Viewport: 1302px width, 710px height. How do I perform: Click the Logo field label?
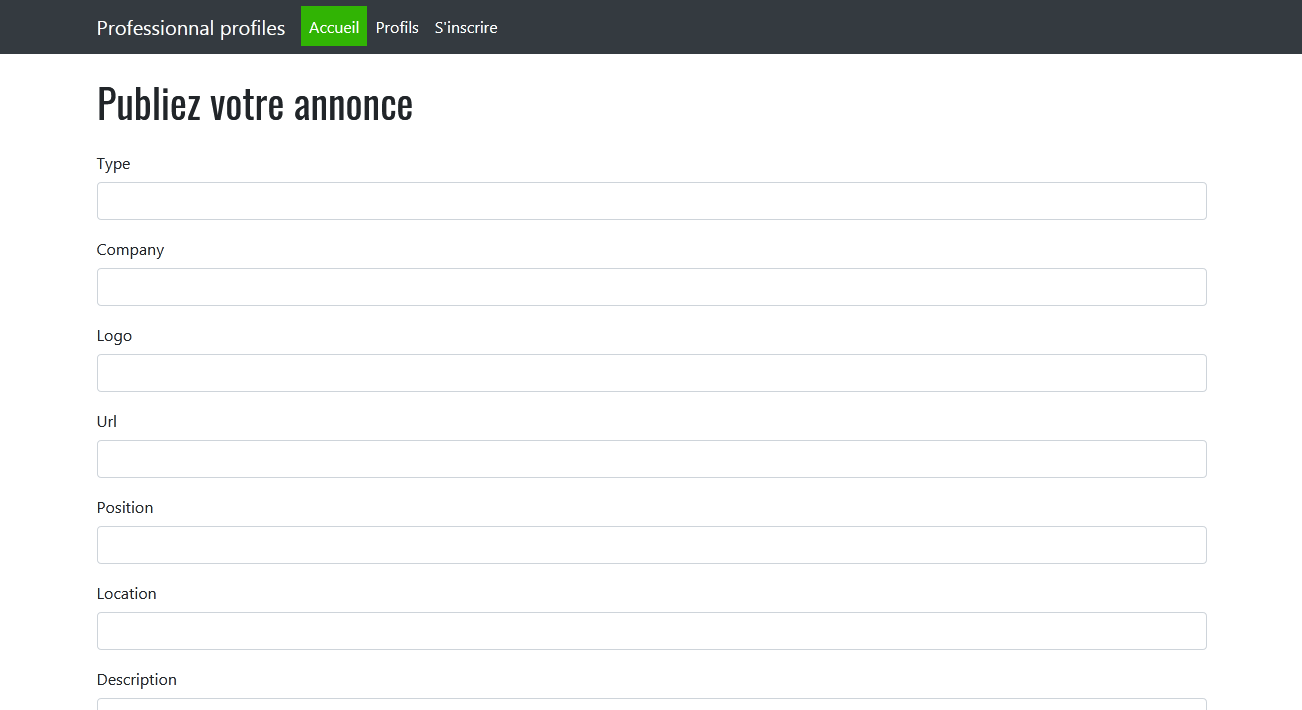point(114,335)
